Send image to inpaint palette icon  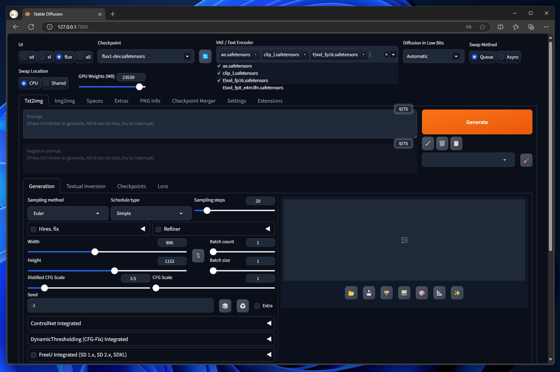422,293
